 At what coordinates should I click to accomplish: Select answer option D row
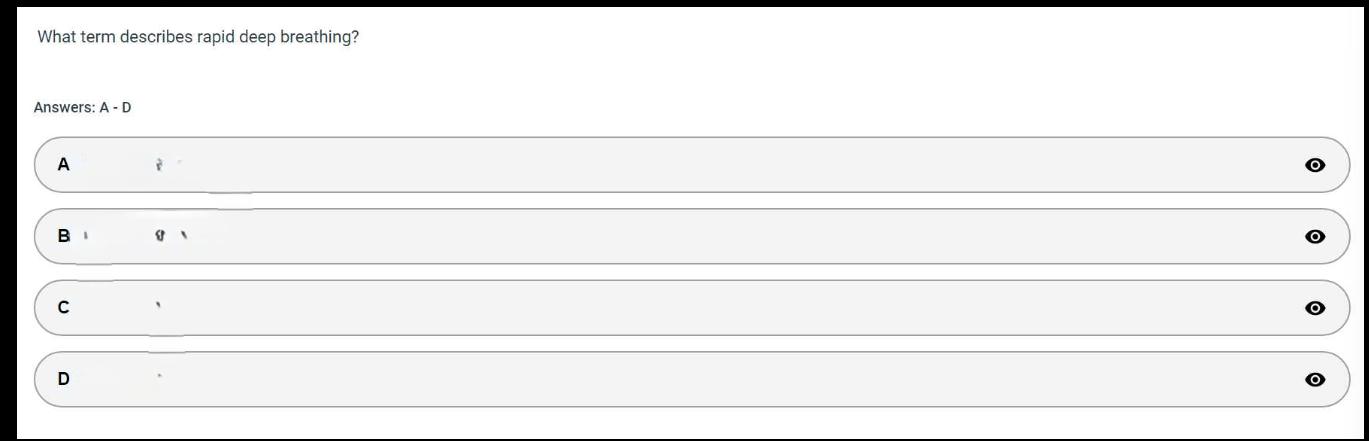pos(690,380)
